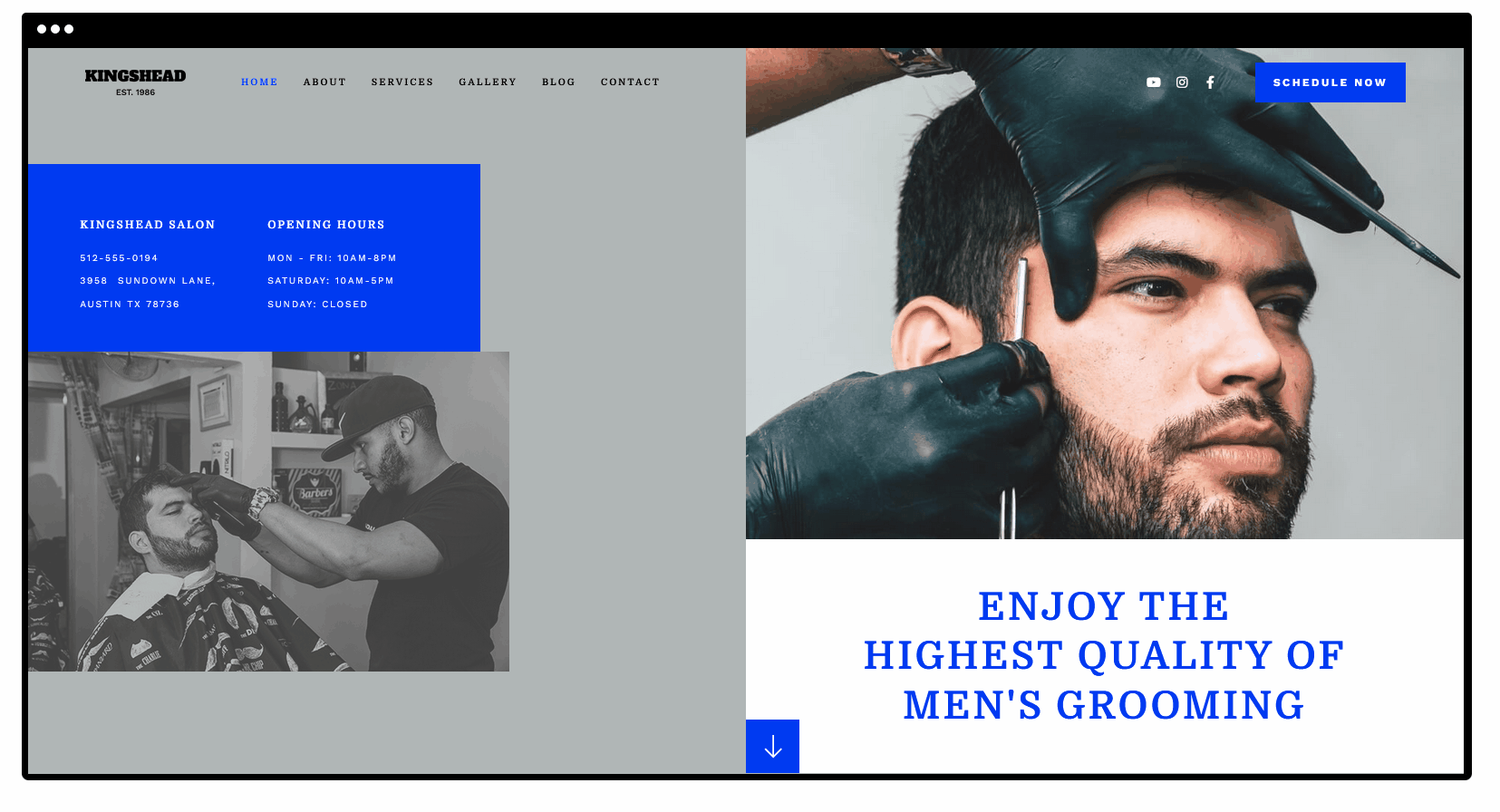This screenshot has height=812, width=1500.
Task: Open the Gallery nav link
Action: [x=488, y=82]
